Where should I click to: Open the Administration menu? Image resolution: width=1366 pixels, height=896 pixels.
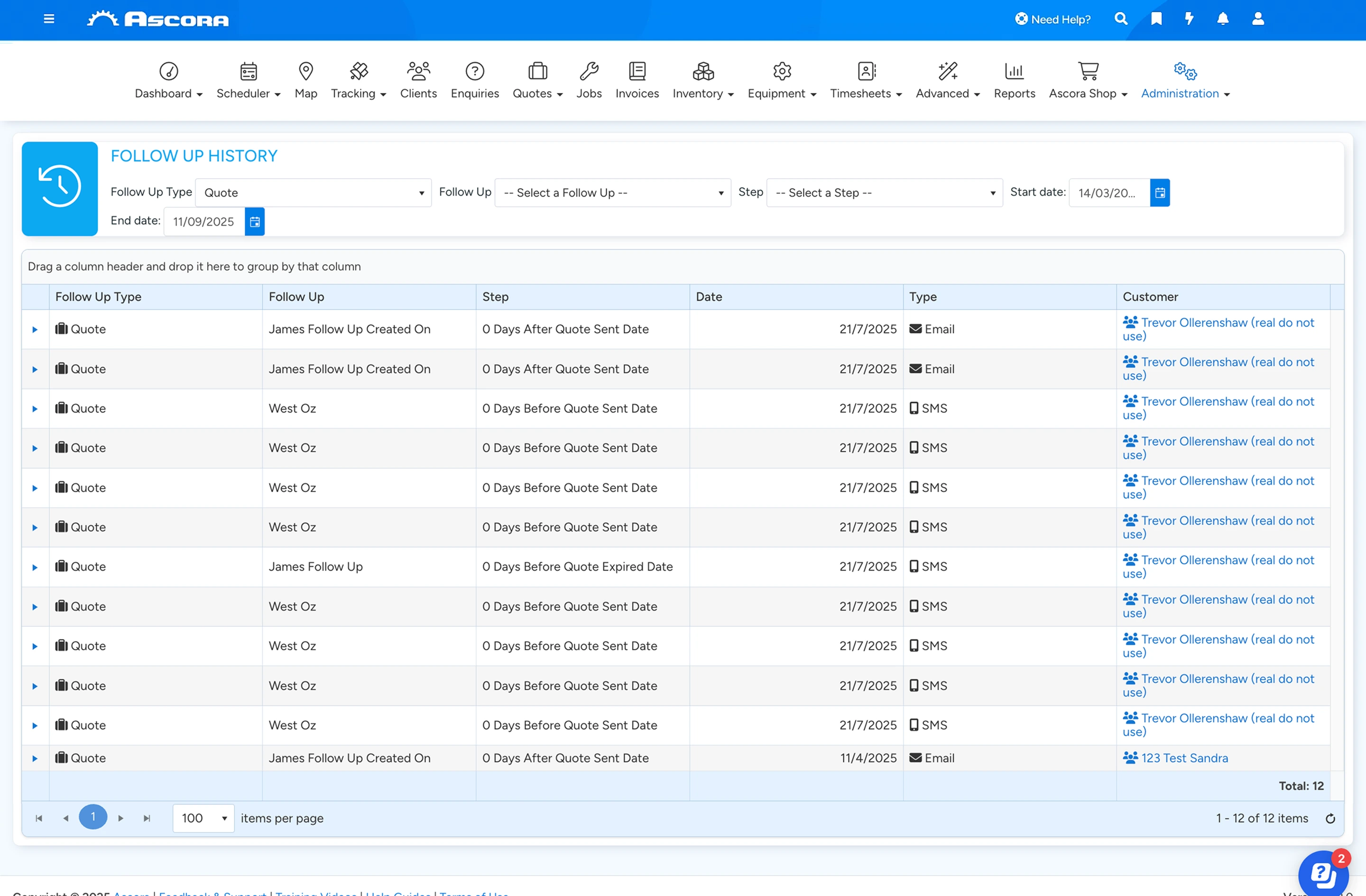pos(1185,81)
